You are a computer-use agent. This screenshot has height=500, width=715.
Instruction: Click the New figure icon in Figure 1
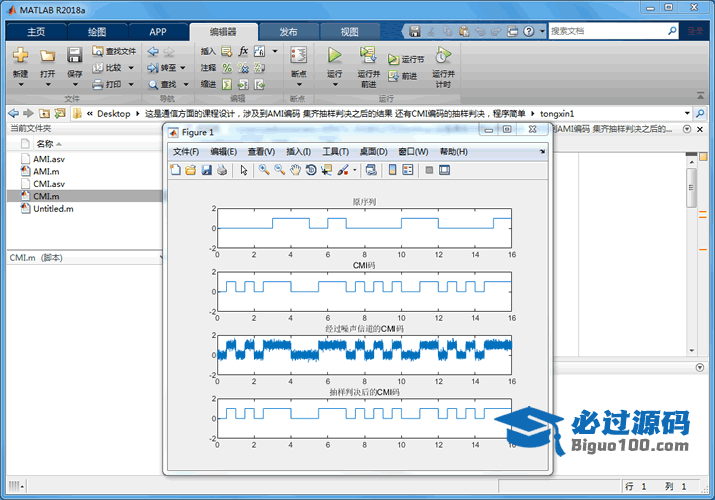[175, 170]
